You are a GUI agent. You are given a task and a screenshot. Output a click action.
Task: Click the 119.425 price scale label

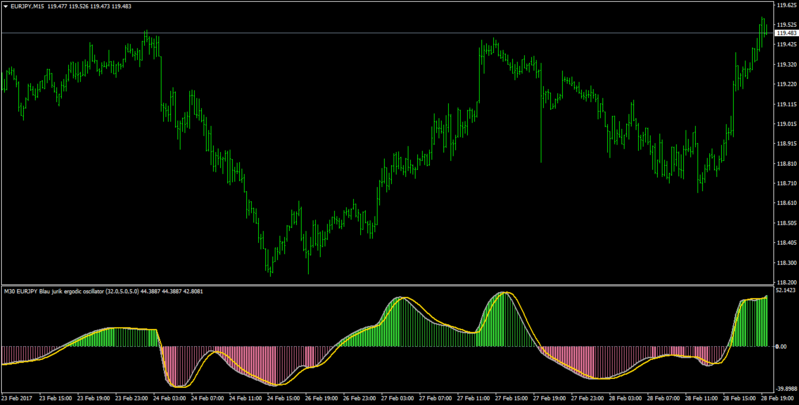787,44
